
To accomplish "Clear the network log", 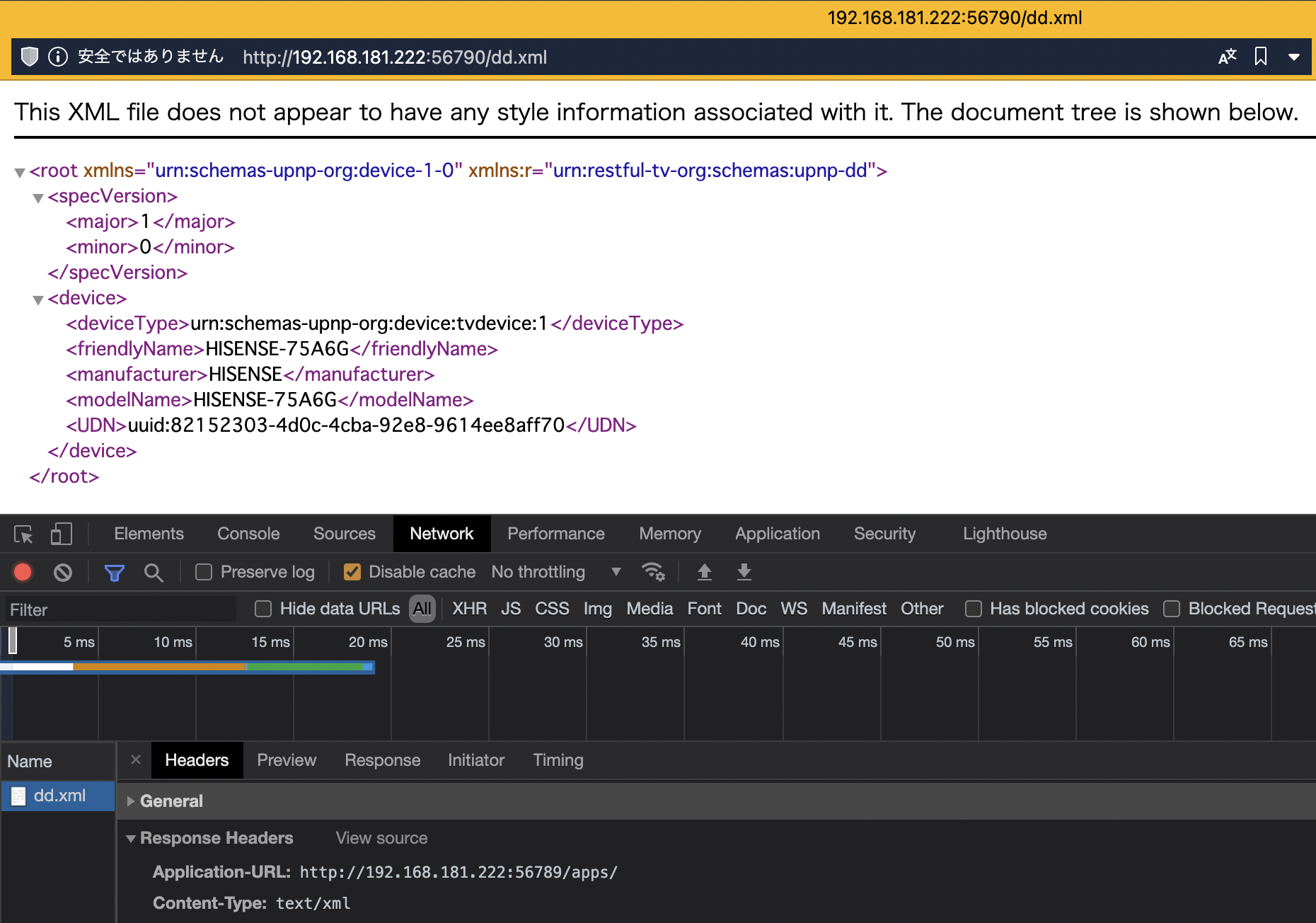I will tap(63, 572).
